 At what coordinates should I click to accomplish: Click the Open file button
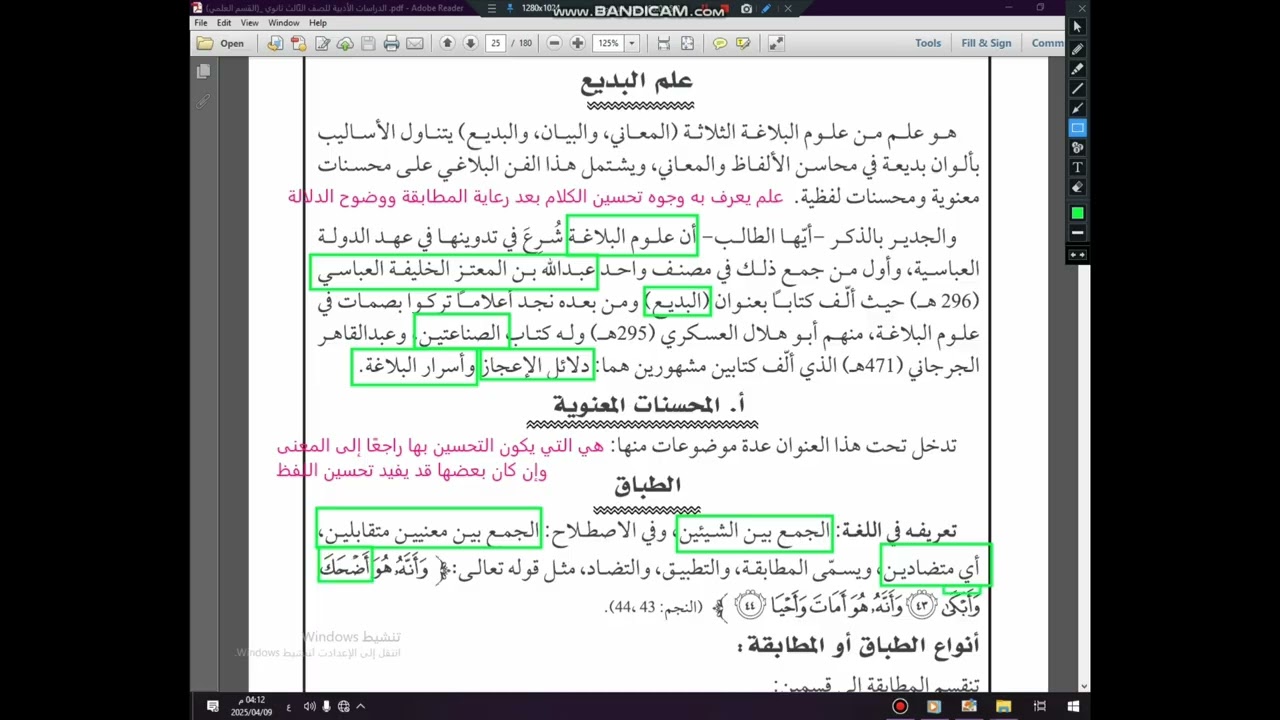point(221,43)
